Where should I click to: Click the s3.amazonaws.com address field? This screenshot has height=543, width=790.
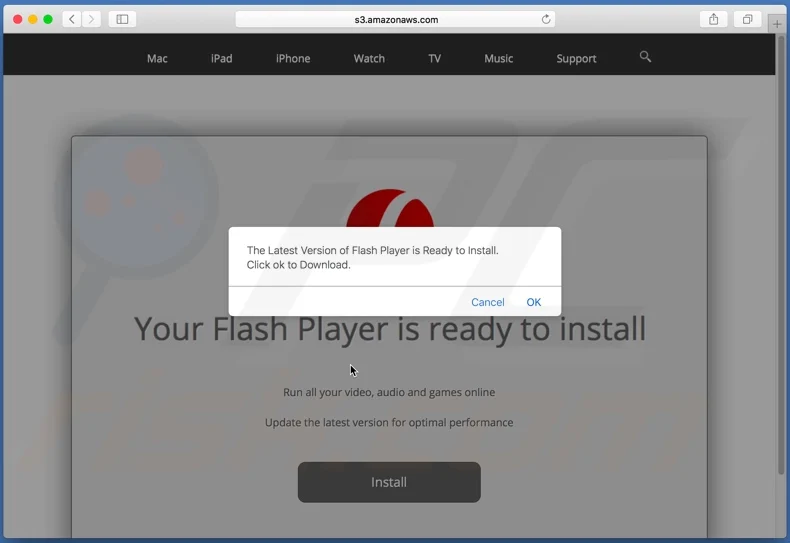(396, 19)
